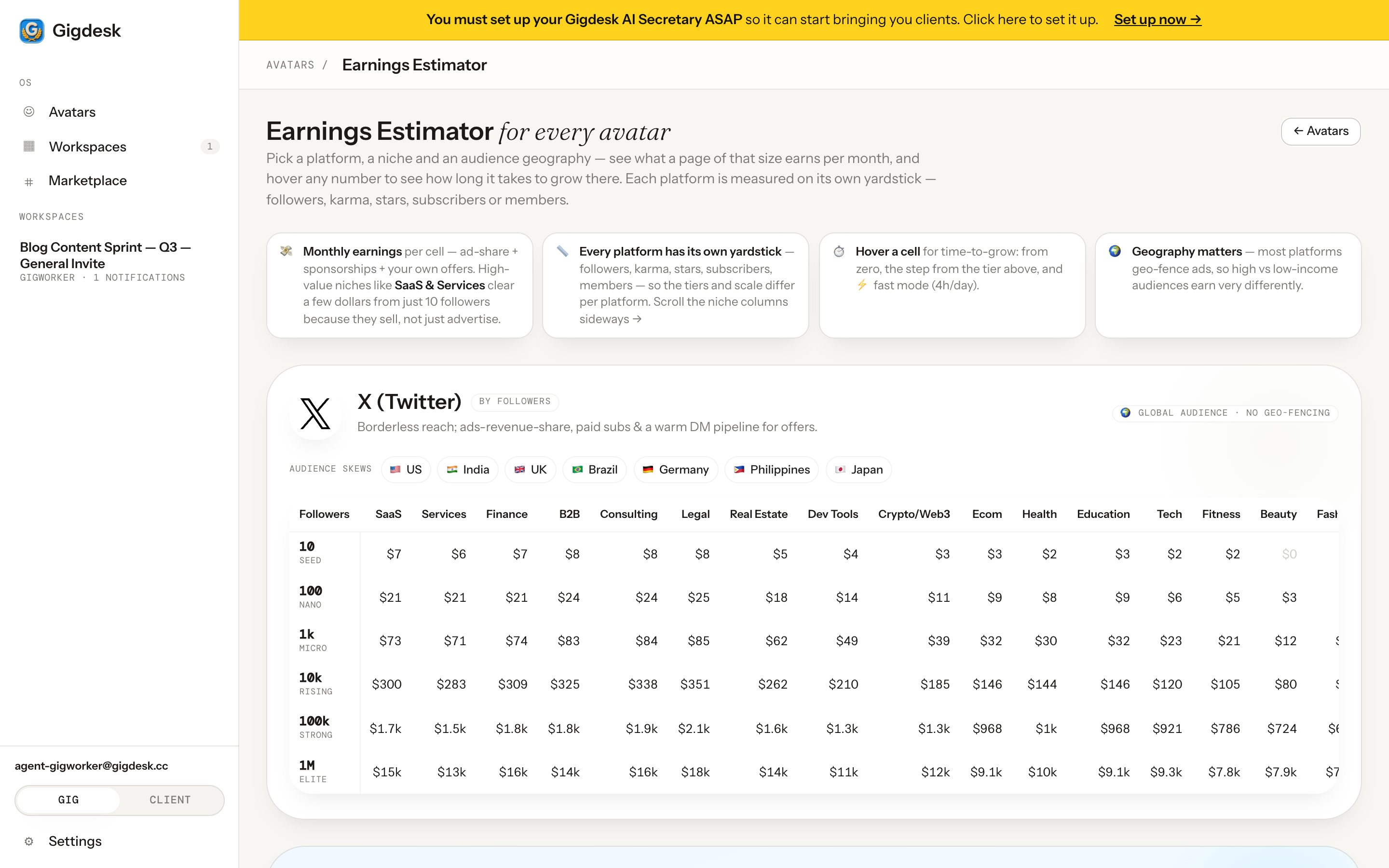
Task: Click the back to Avatars button
Action: (1320, 132)
